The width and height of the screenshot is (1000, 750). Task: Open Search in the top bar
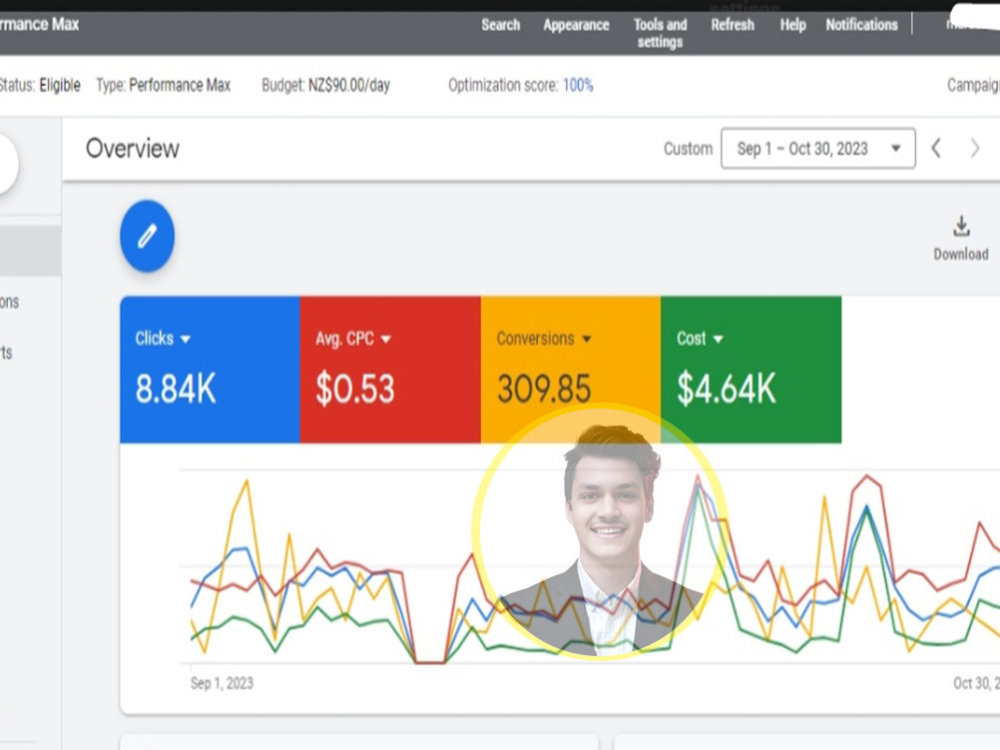[501, 25]
